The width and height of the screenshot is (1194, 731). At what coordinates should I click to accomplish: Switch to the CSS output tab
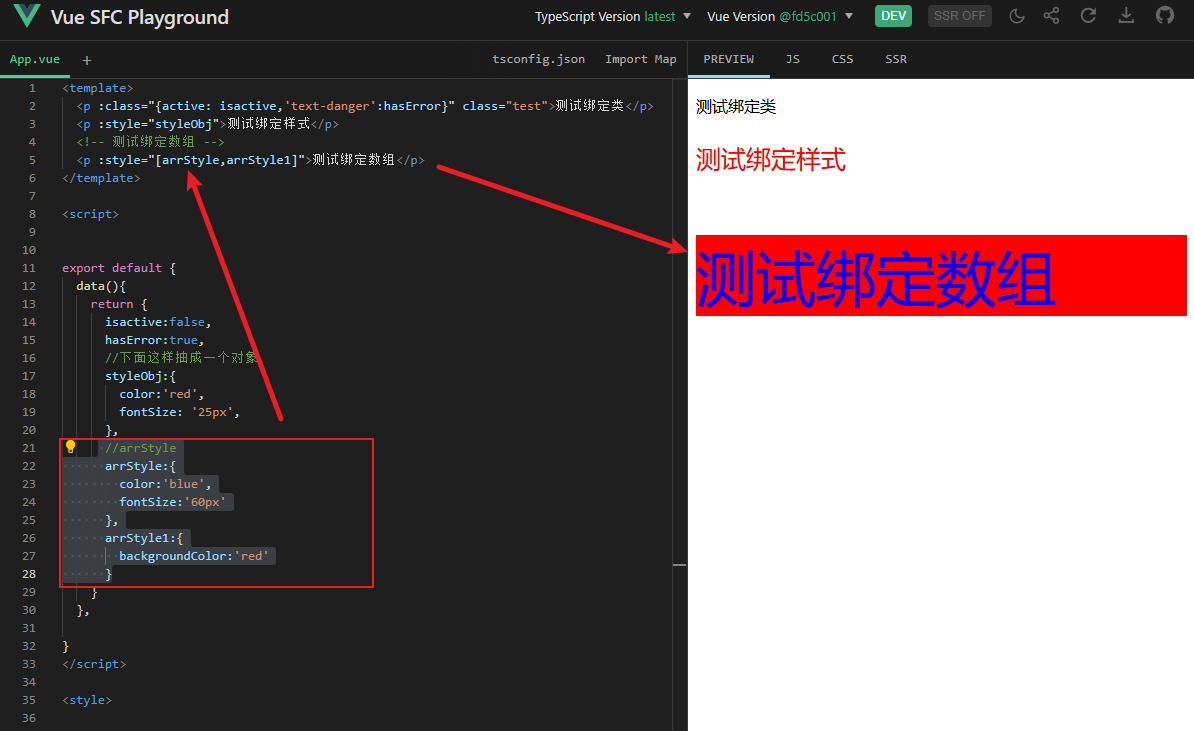[x=842, y=59]
